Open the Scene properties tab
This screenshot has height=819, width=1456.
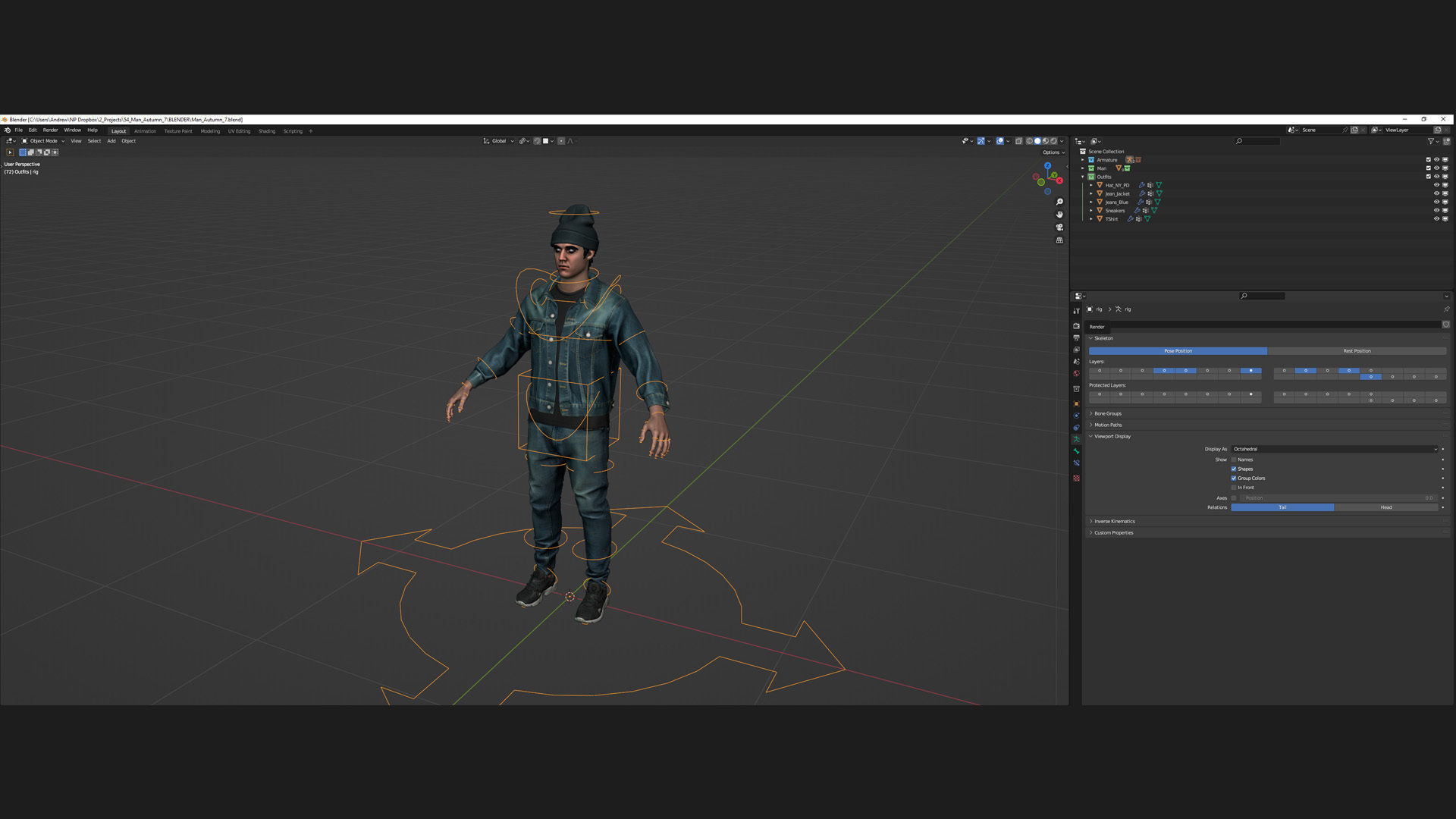tap(1076, 362)
